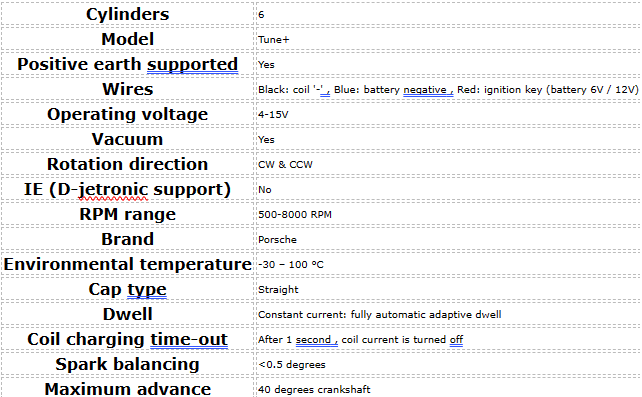Click the CW & CCW value
Screen dimensions: 642x397
click(x=285, y=165)
